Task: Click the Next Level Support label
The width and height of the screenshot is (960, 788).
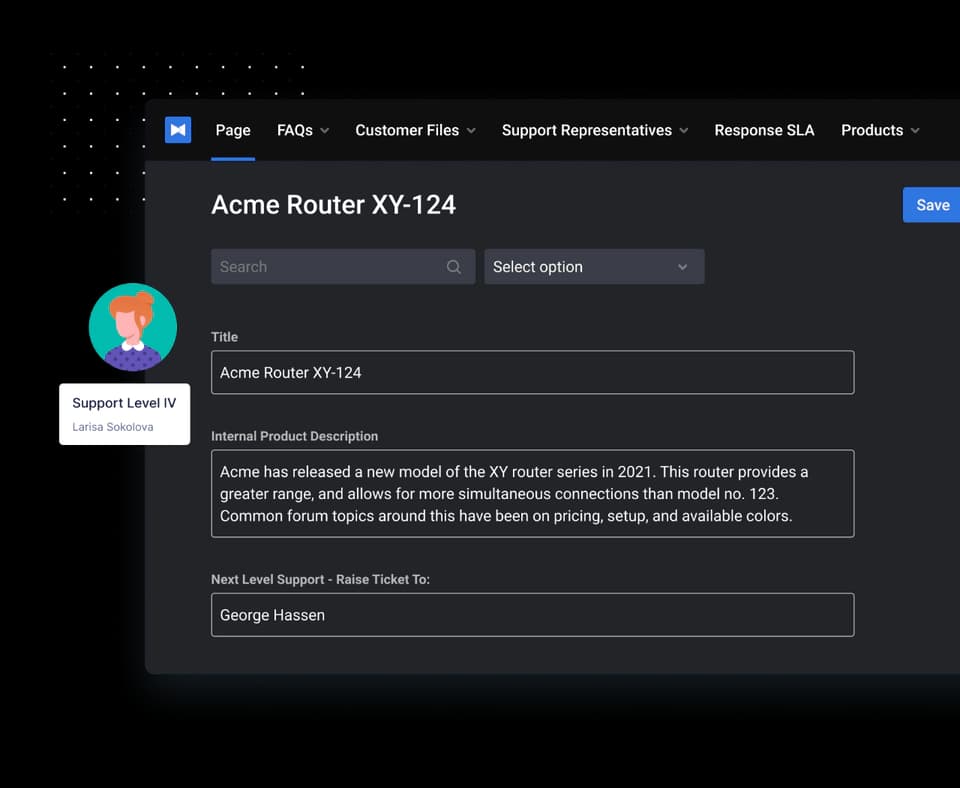Action: [320, 579]
